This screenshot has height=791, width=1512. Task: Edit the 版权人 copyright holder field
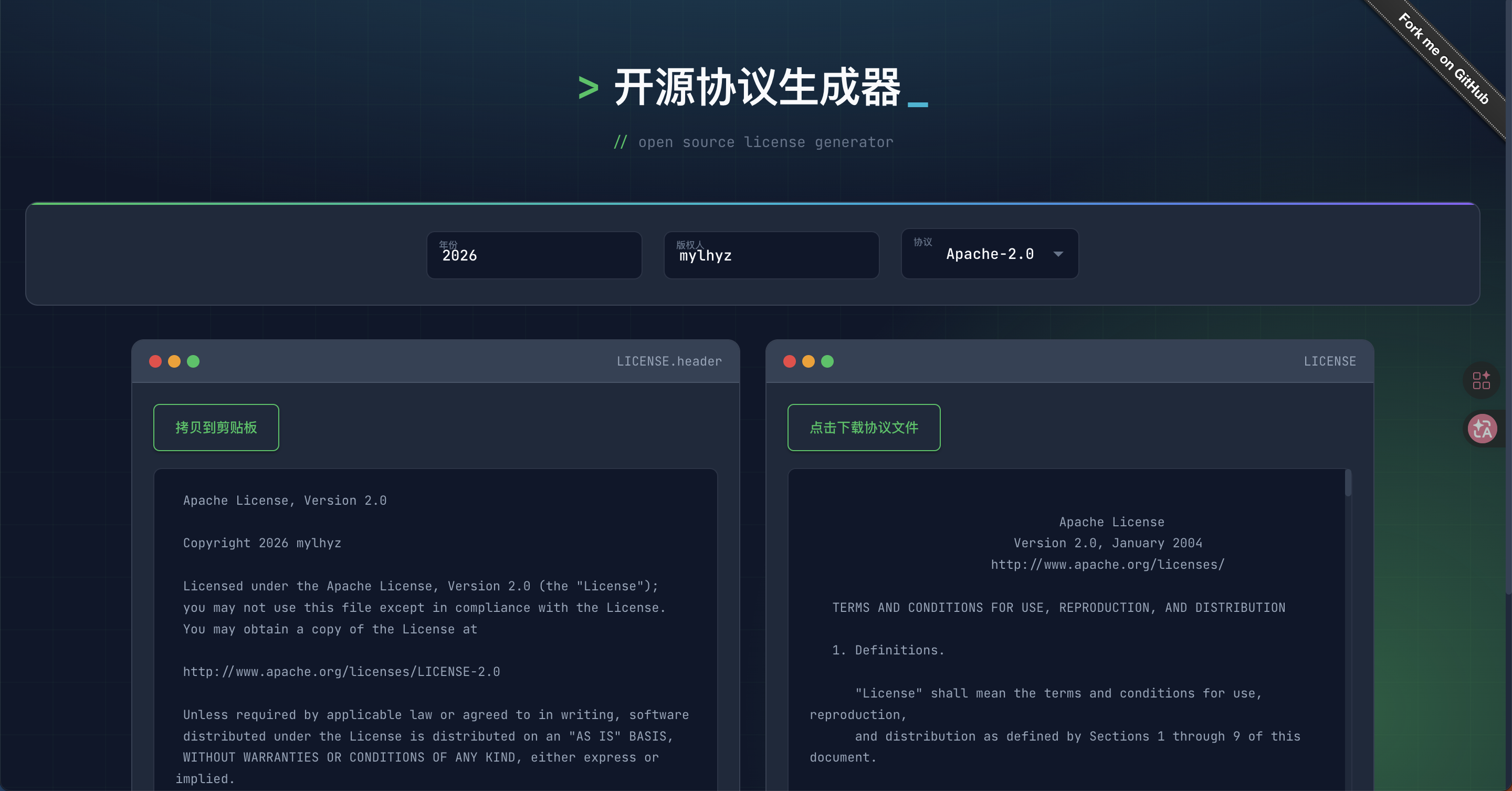771,255
